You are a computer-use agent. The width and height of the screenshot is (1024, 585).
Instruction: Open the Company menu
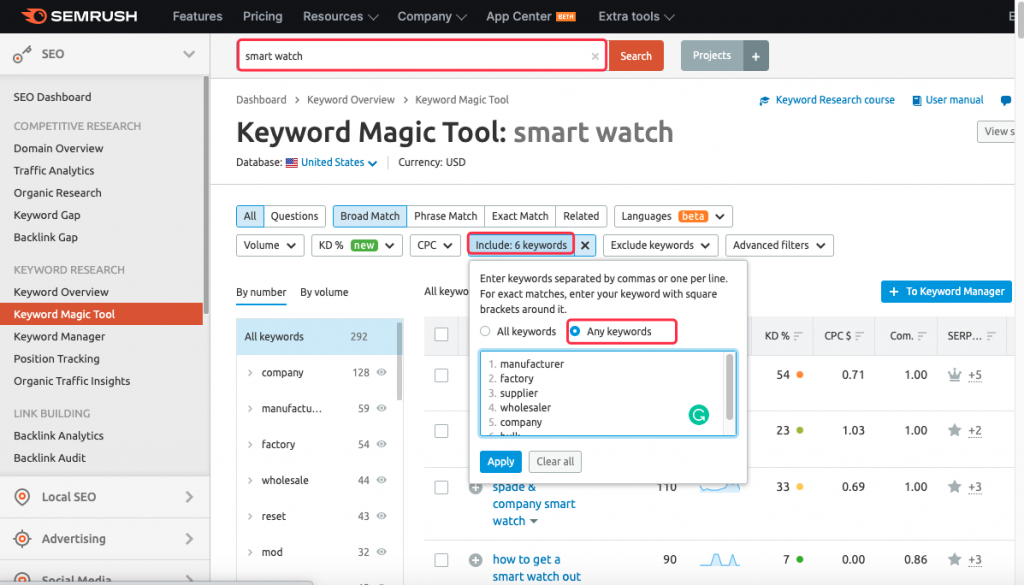(x=432, y=16)
